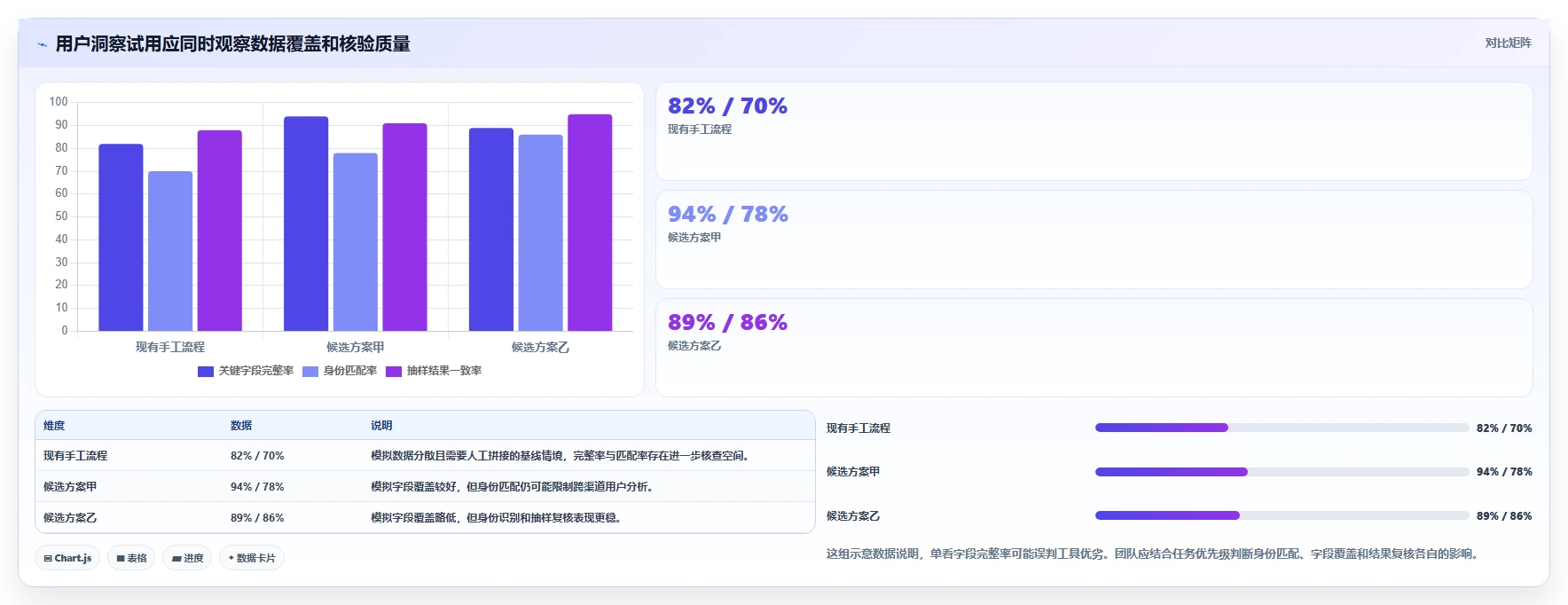Screen dimensions: 1568x605
Task: Click 82% / 70% value right of progress bar
Action: [1504, 428]
